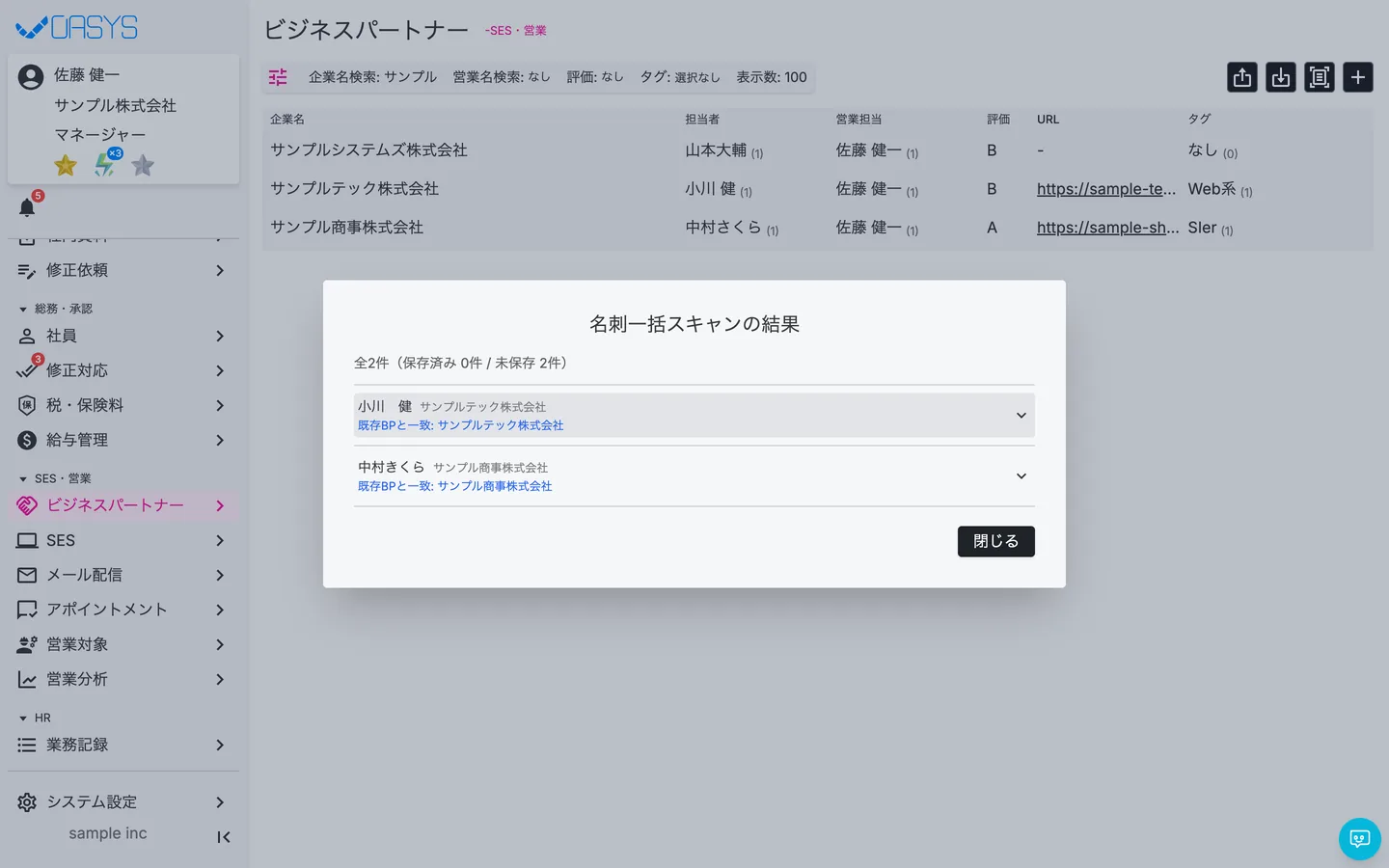The width and height of the screenshot is (1389, 868).
Task: Close the scan results dialog with 閉じる
Action: pos(996,541)
